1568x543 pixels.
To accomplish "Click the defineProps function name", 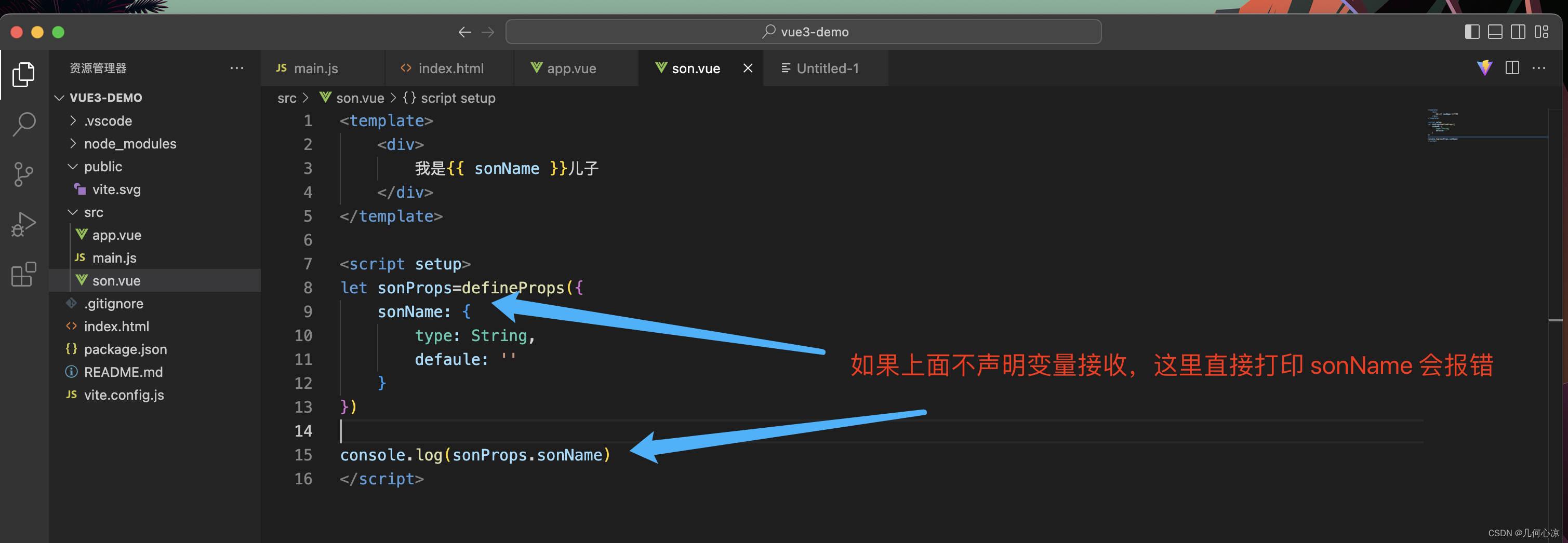I will pos(513,288).
